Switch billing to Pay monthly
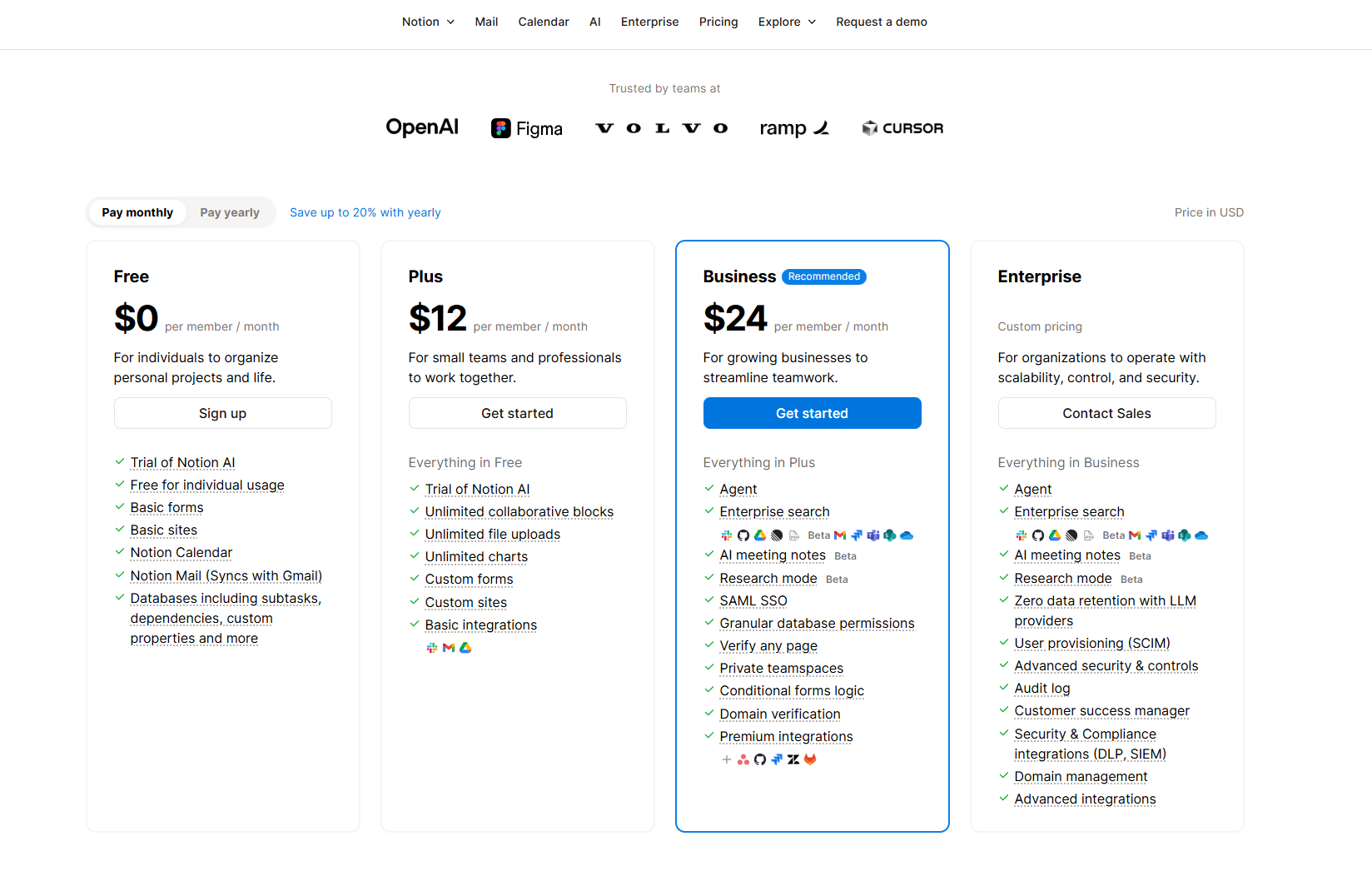 [137, 212]
